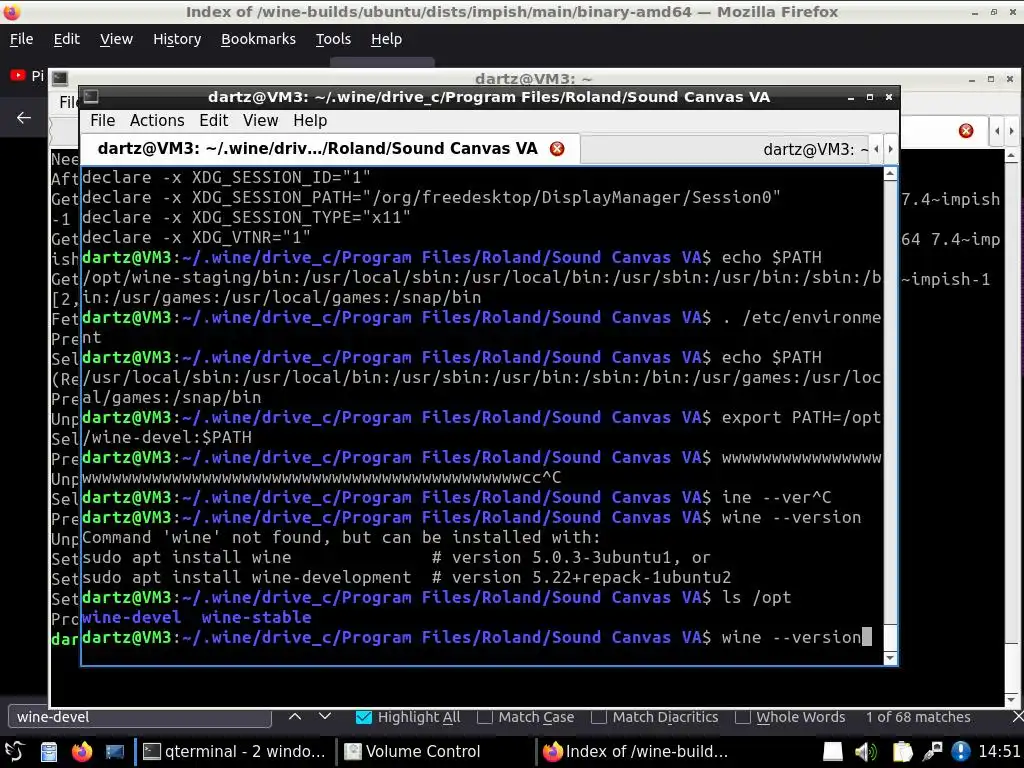Open Firefox Bookmarks menu
This screenshot has width=1024, height=768.
[258, 39]
